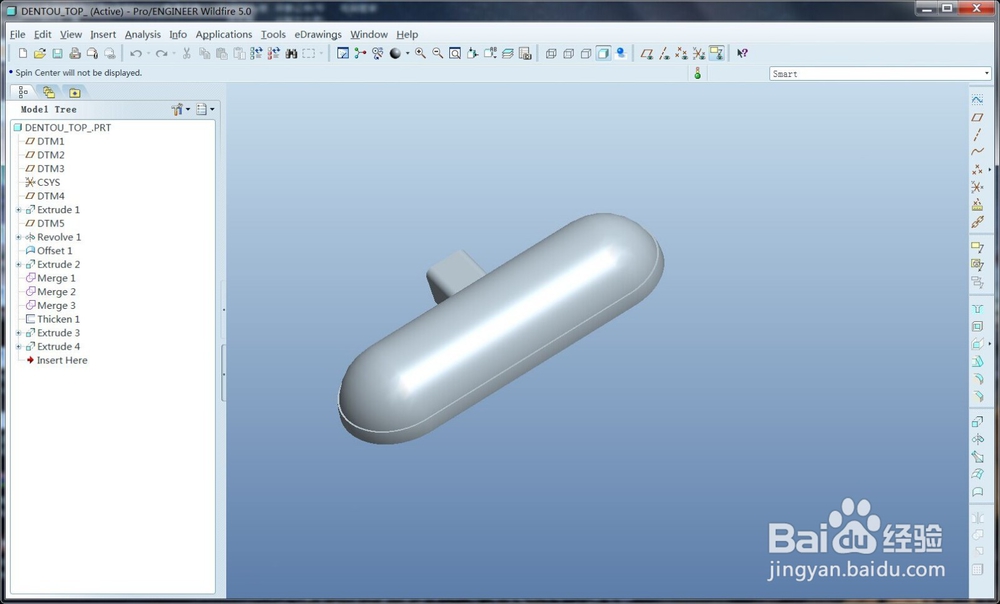Switch to the Folder Browser navigator tab
Image resolution: width=1000 pixels, height=604 pixels.
click(x=48, y=92)
